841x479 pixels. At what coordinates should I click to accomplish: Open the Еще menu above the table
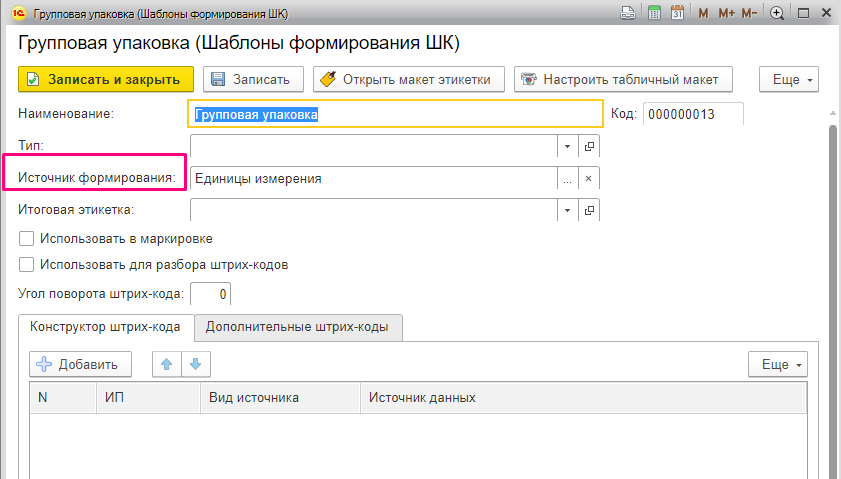pos(777,365)
